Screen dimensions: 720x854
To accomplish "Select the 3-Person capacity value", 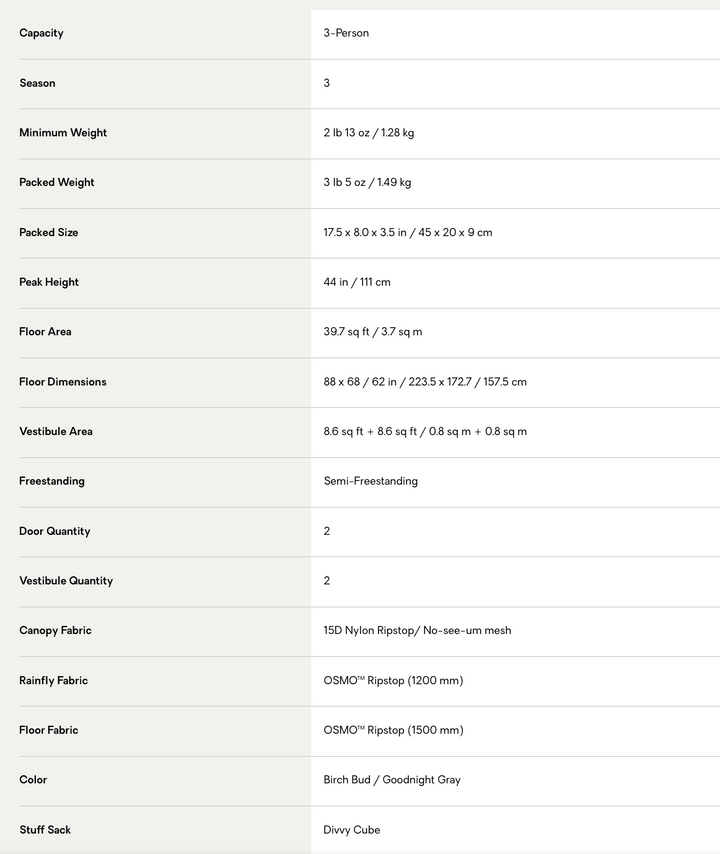I will pyautogui.click(x=346, y=33).
